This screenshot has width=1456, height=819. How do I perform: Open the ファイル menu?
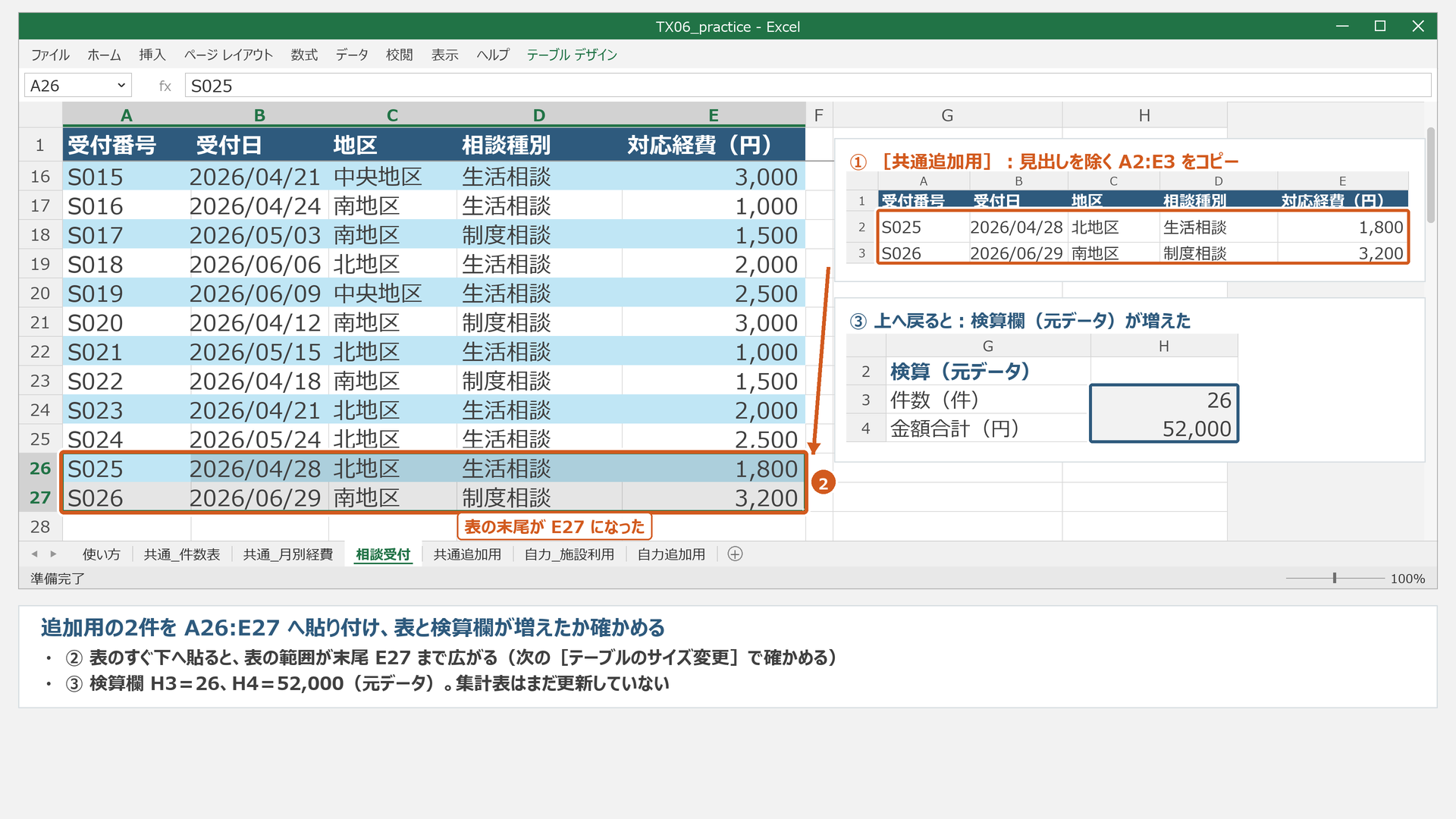pos(50,55)
